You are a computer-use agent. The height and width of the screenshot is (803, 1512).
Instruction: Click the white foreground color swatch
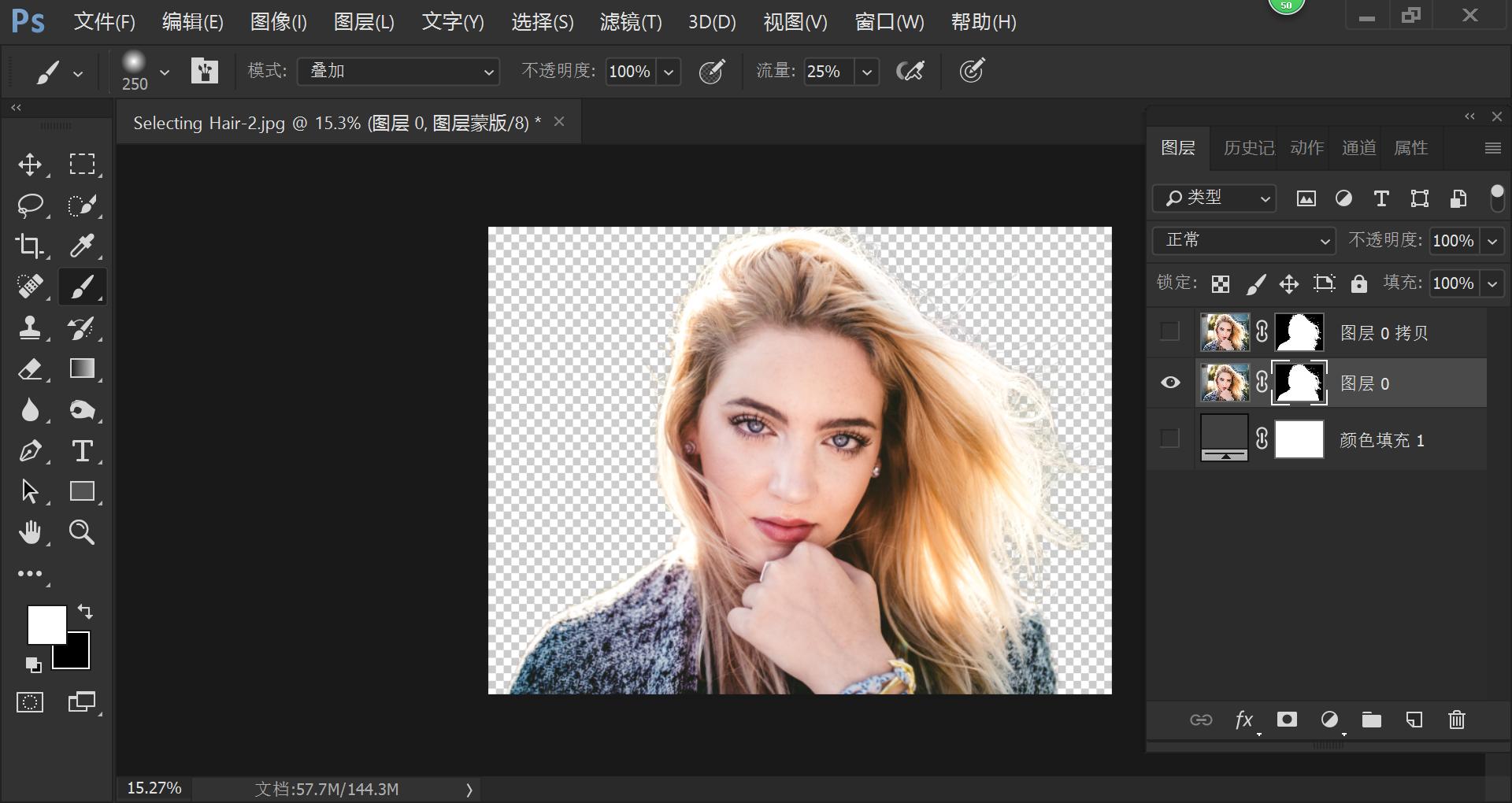(47, 625)
